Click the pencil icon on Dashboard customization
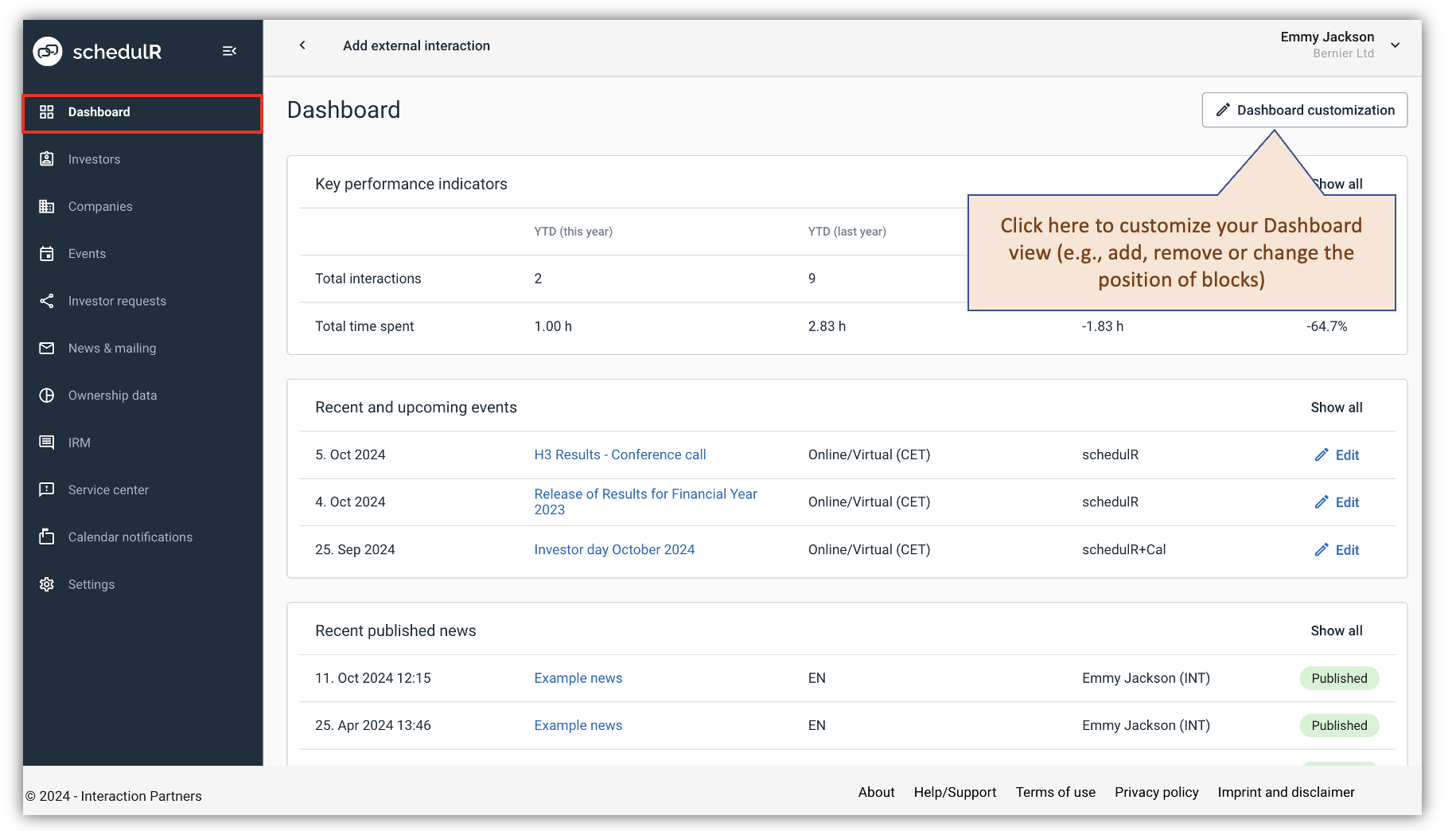The width and height of the screenshot is (1456, 831). tap(1224, 110)
